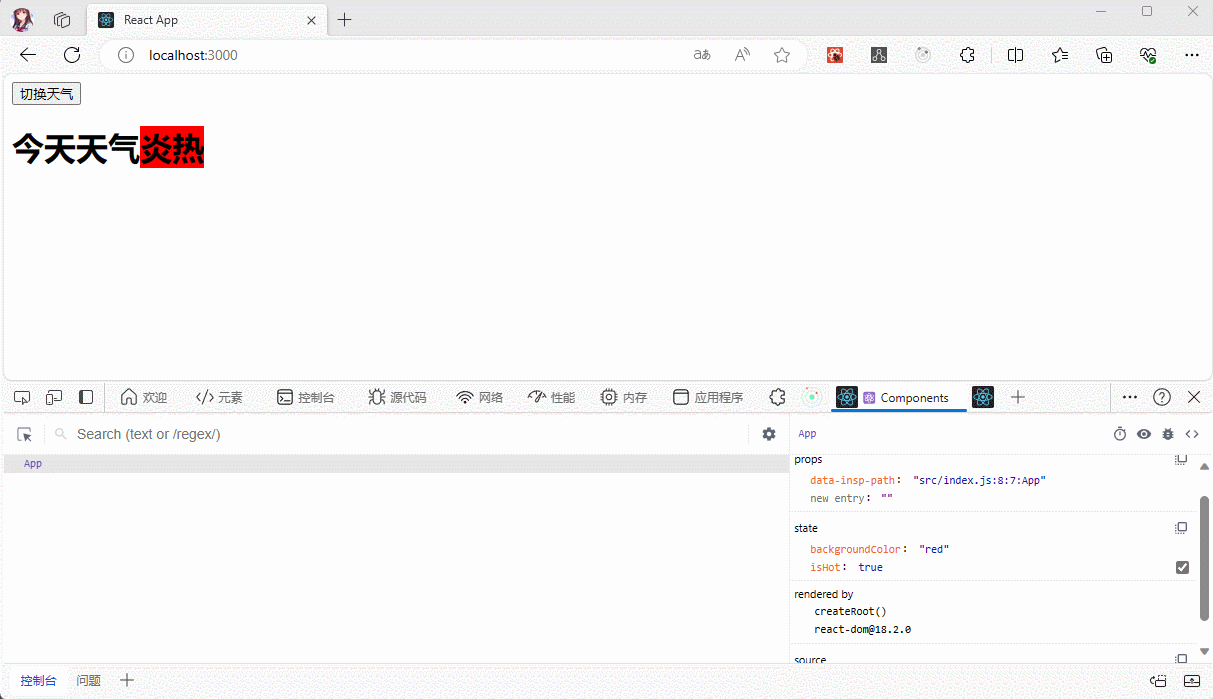Viewport: 1213px width, 699px height.
Task: Toggle device emulation icon in DevTools
Action: point(54,397)
